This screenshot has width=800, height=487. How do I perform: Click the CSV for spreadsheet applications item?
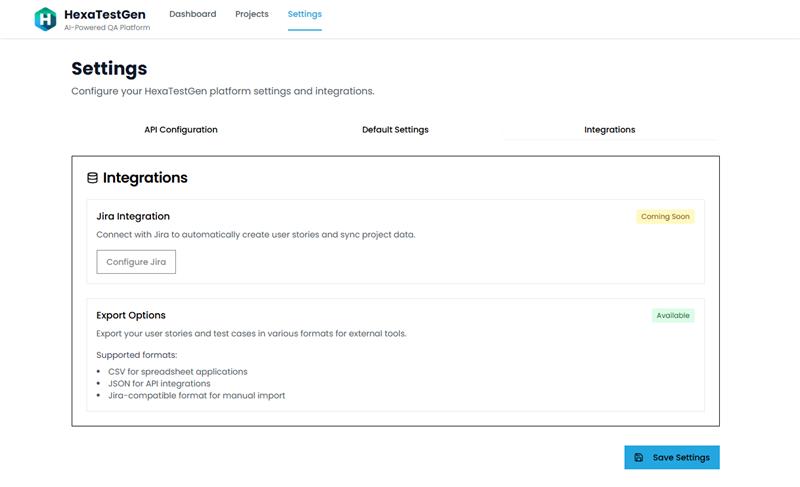tap(177, 371)
